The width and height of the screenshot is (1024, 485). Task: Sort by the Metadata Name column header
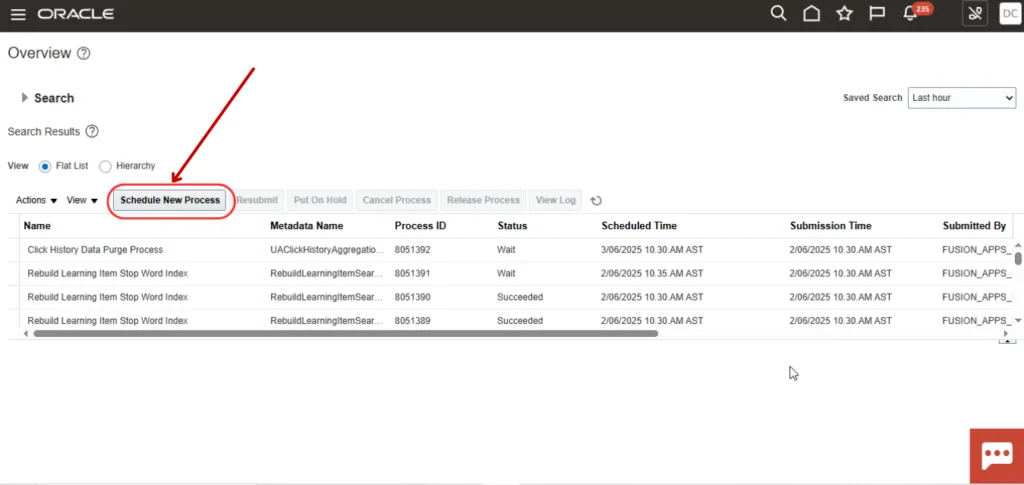306,226
